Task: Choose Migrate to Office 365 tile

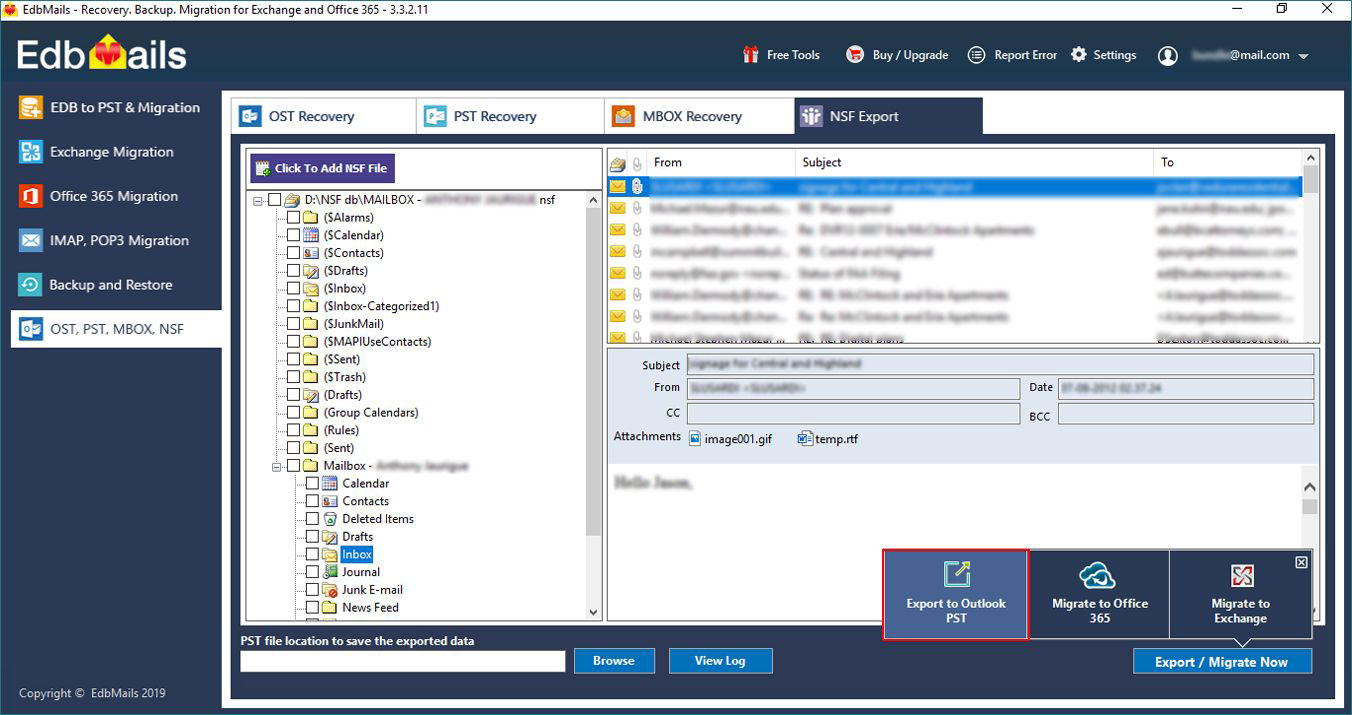Action: click(x=1099, y=594)
